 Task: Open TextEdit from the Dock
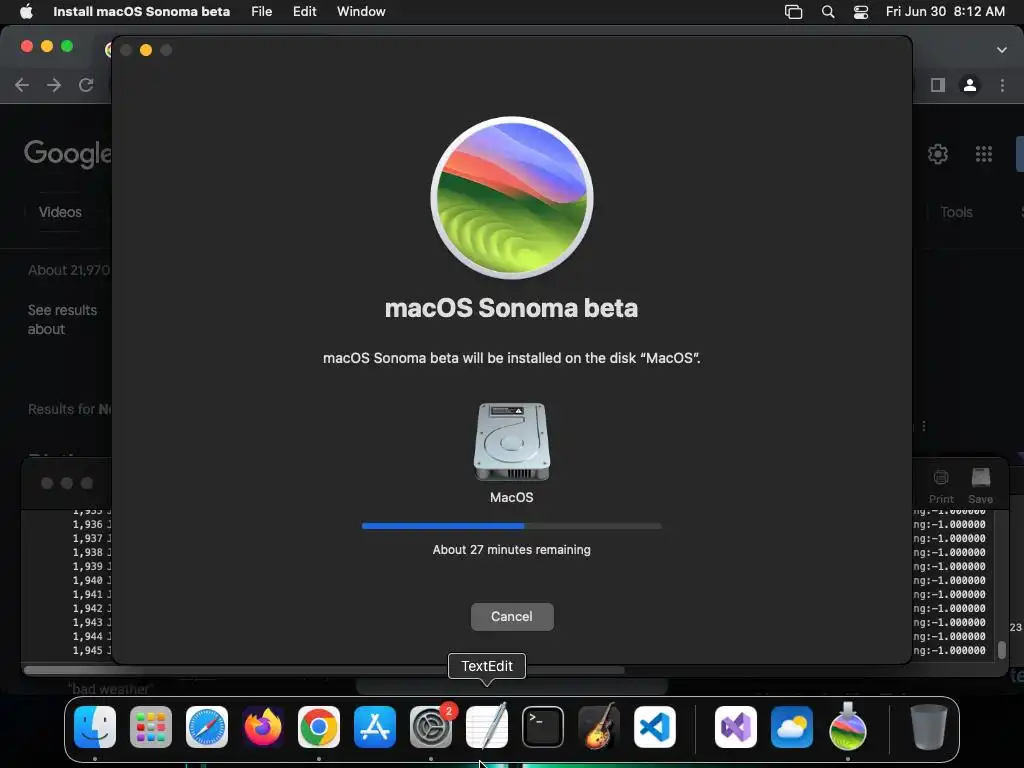coord(487,726)
